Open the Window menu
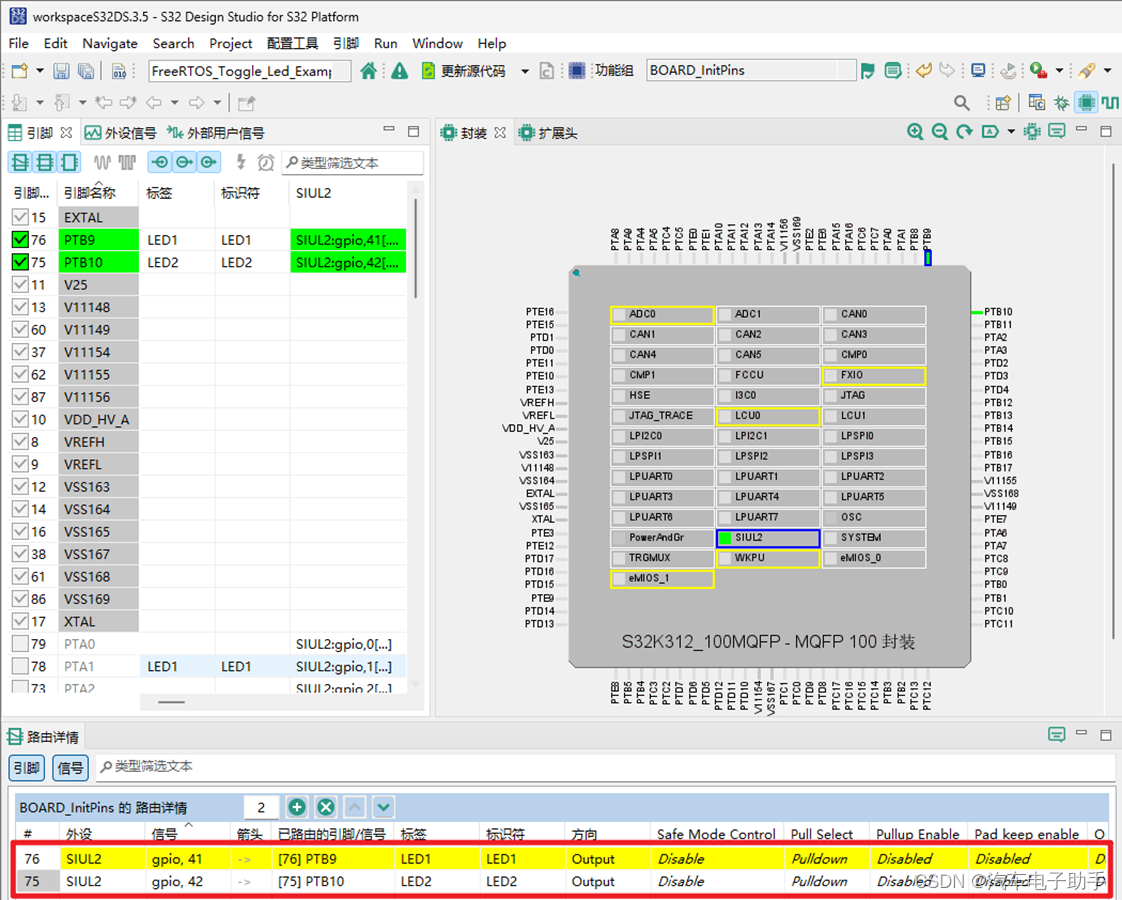Image resolution: width=1122 pixels, height=900 pixels. coord(437,44)
